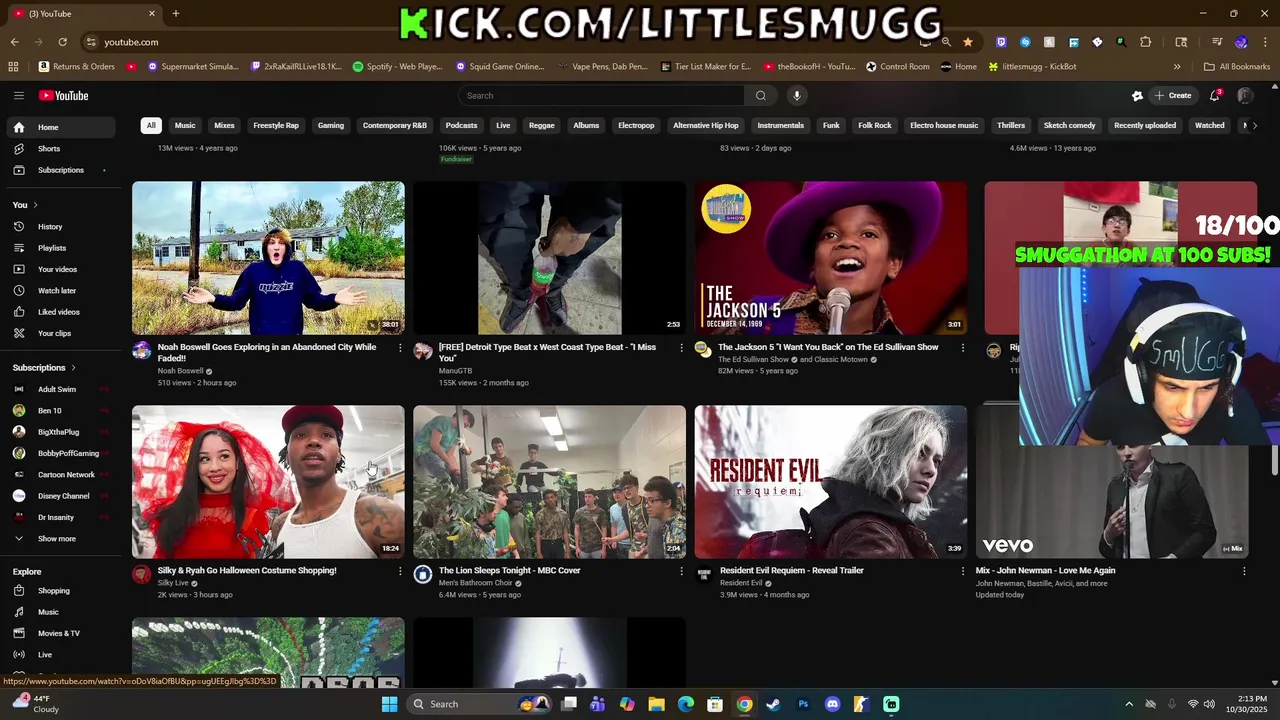Image resolution: width=1280 pixels, height=720 pixels.
Task: Open Mix - John Newman - Love Me Again
Action: 1045,571
